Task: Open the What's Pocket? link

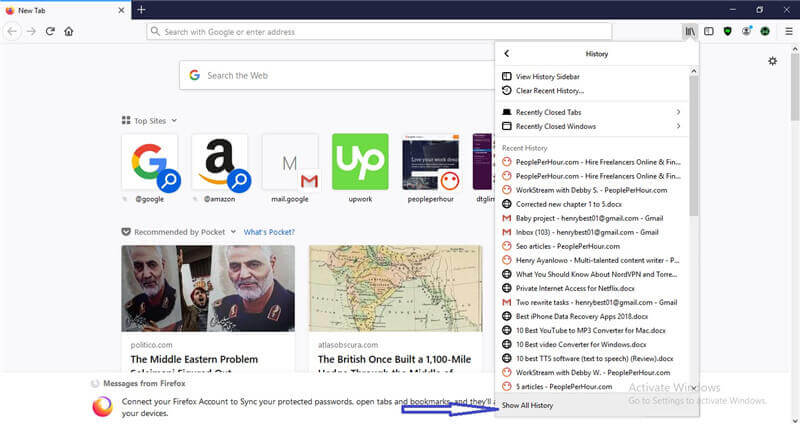Action: tap(269, 231)
